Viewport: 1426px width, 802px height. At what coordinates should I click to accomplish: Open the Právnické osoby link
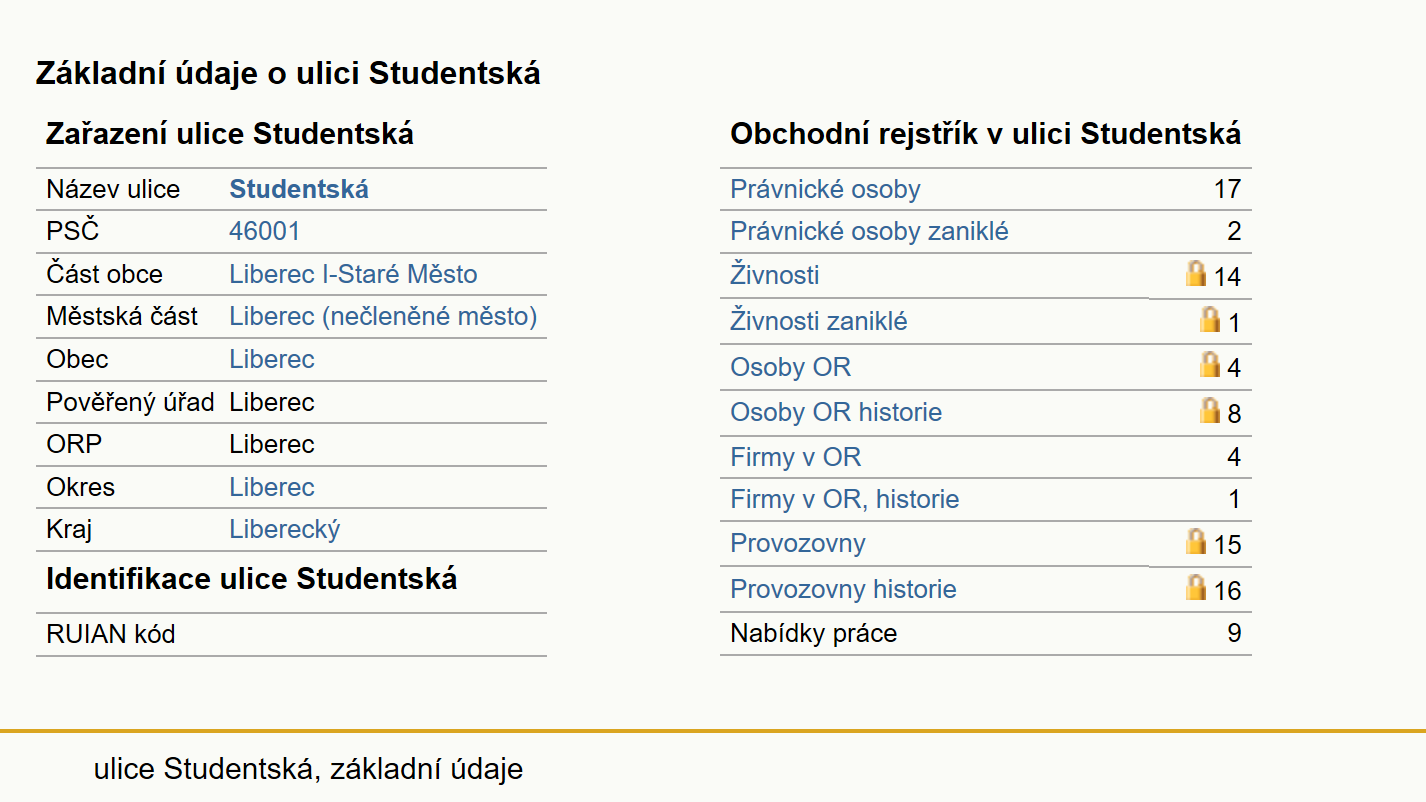click(825, 189)
